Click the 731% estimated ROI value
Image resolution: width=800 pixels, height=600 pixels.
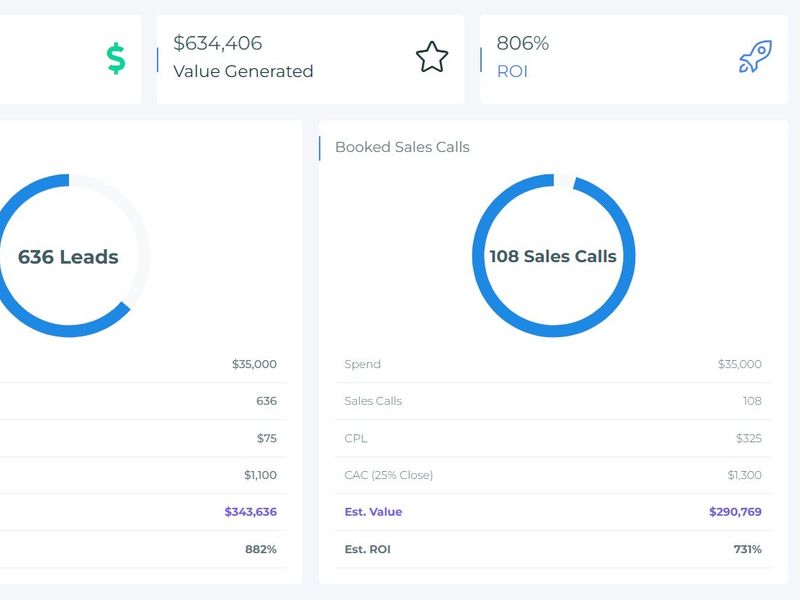pyautogui.click(x=746, y=549)
